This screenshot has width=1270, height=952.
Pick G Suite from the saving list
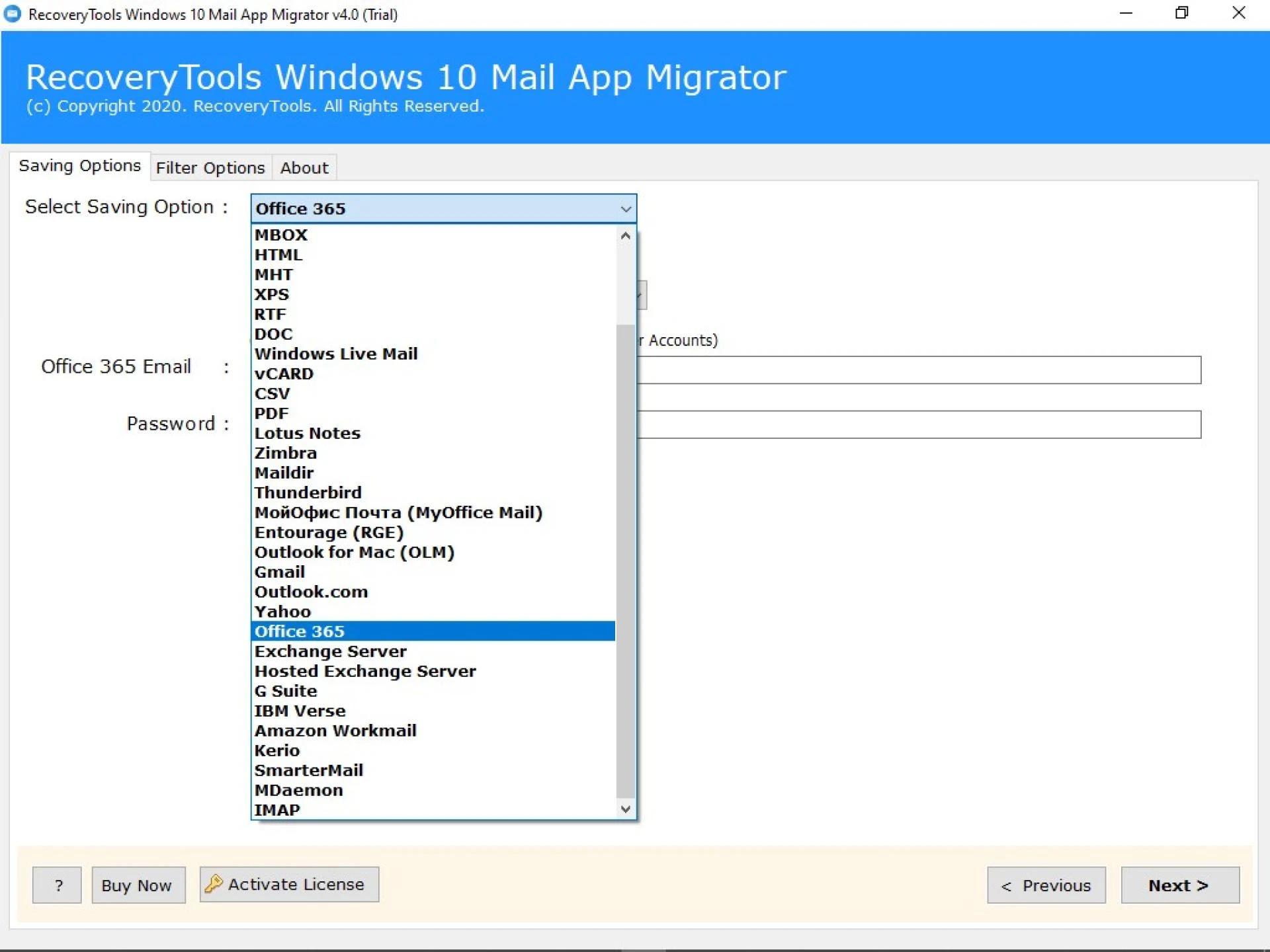(x=286, y=691)
